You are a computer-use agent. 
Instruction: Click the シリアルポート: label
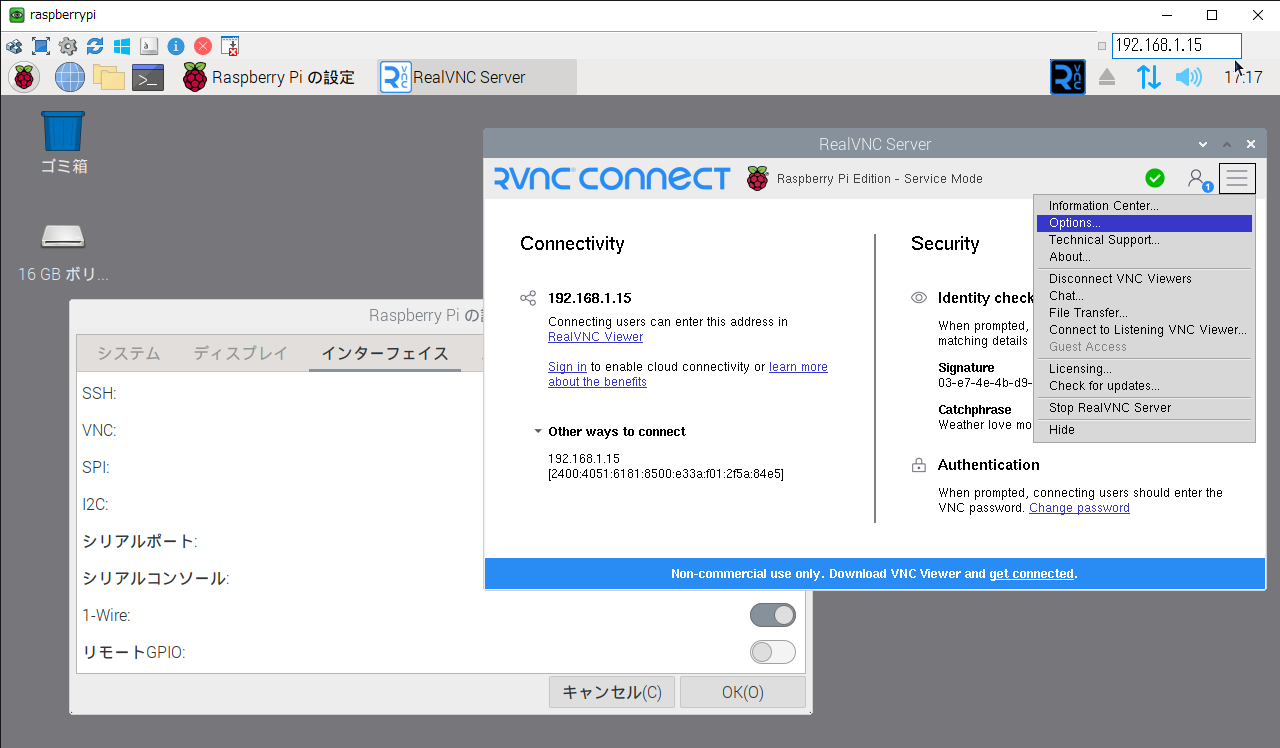(140, 542)
